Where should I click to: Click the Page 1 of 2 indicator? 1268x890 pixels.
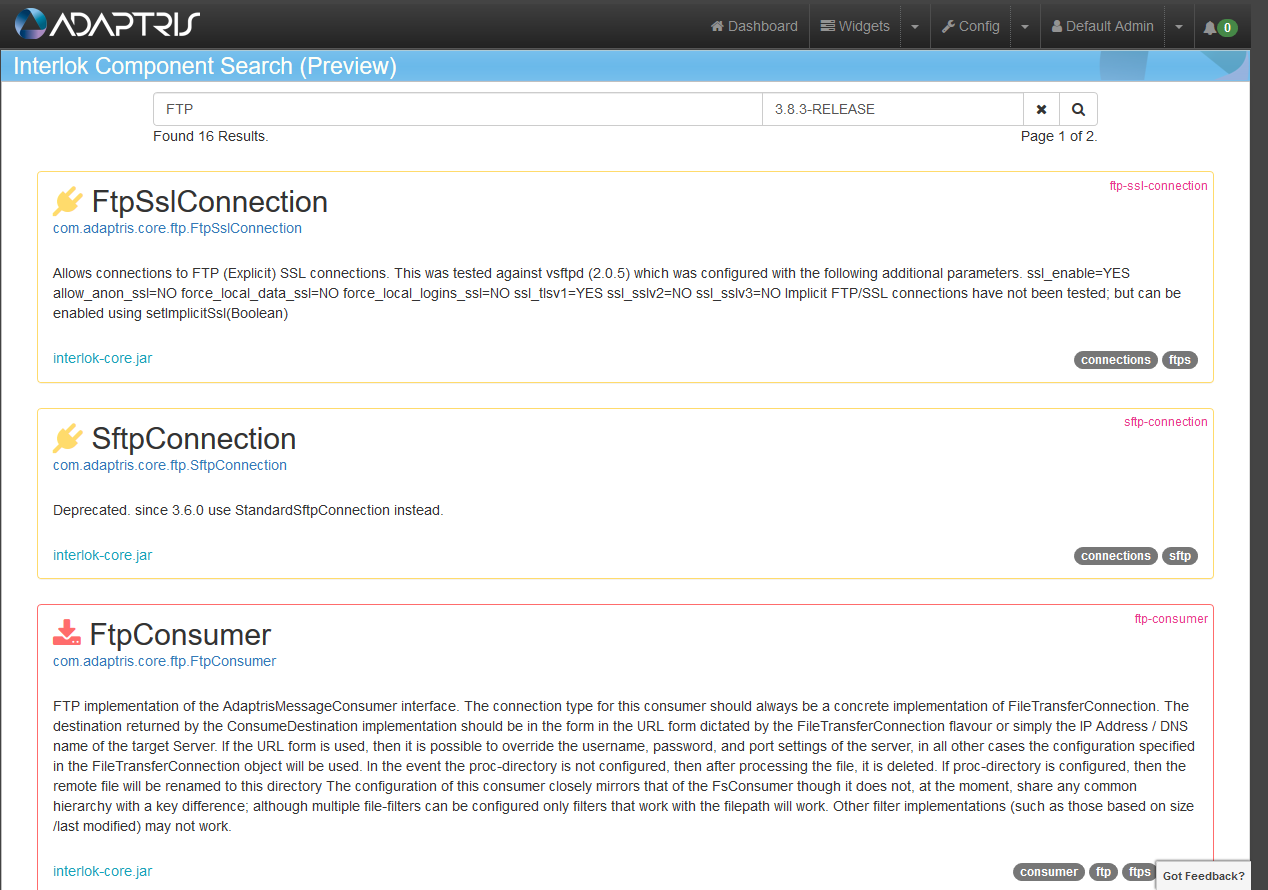point(1059,136)
